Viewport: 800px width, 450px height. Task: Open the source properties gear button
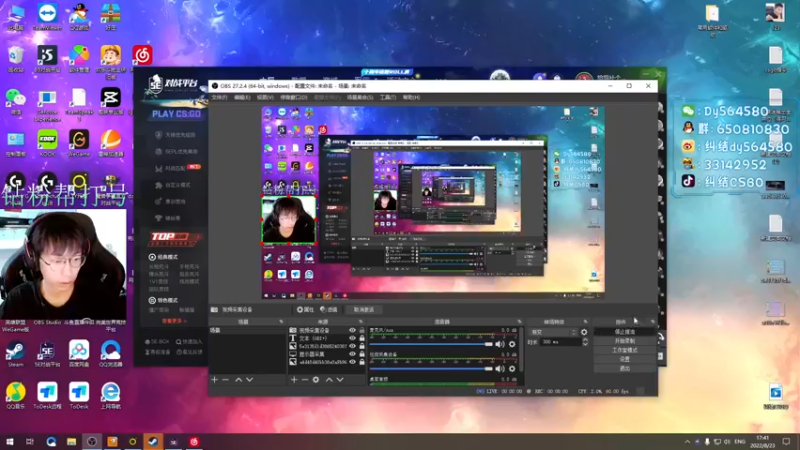point(305,310)
